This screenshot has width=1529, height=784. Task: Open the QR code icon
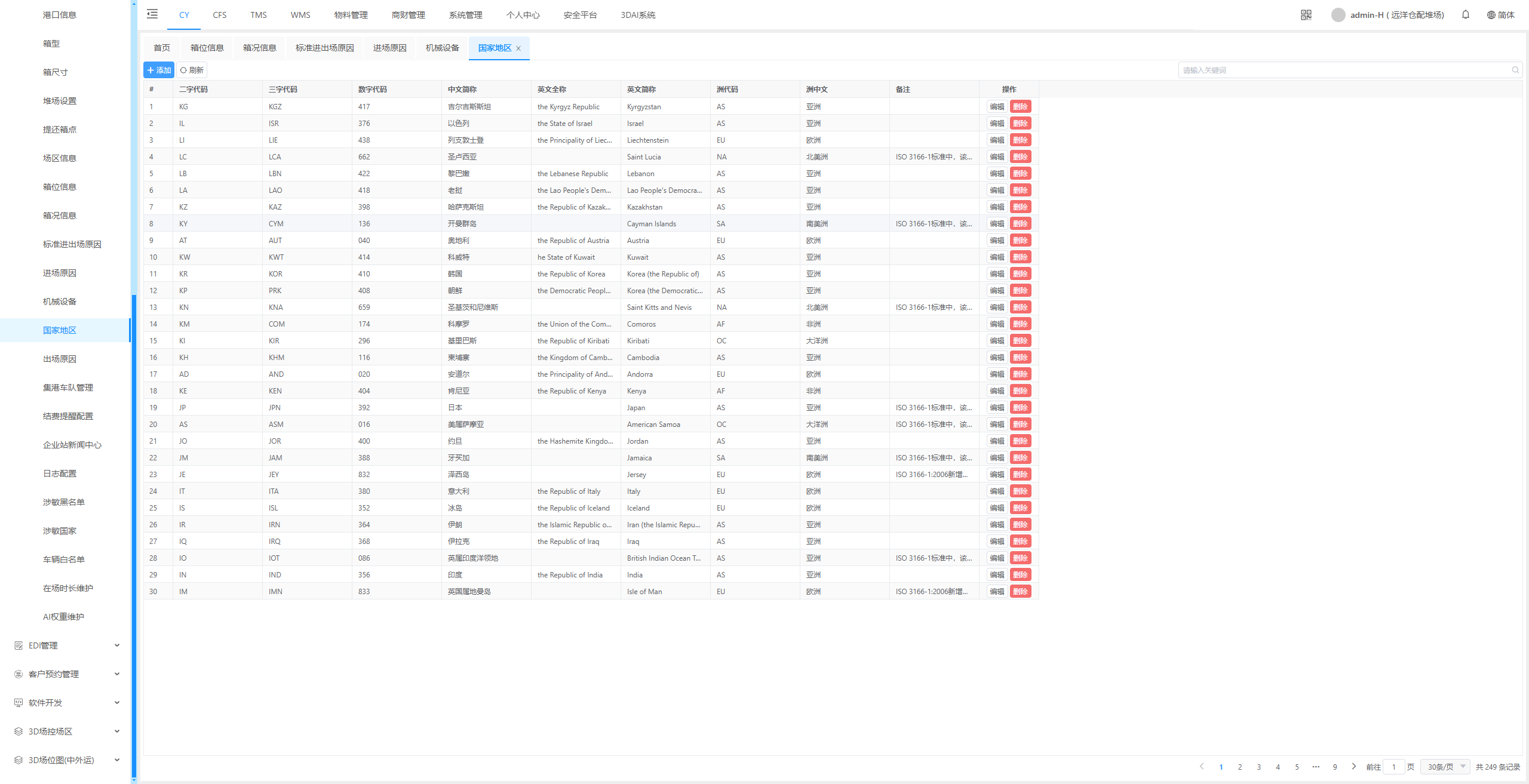tap(1306, 15)
